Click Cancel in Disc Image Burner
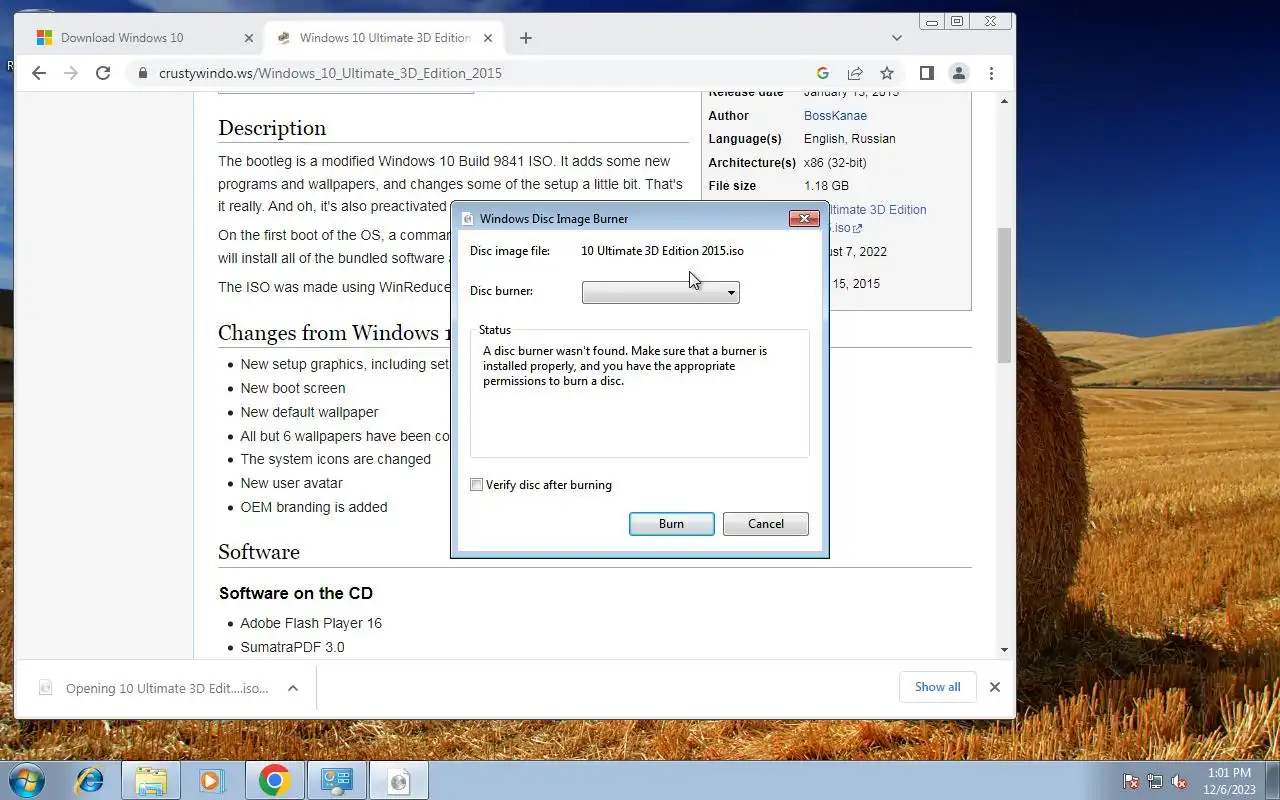The height and width of the screenshot is (800, 1280). 766,524
